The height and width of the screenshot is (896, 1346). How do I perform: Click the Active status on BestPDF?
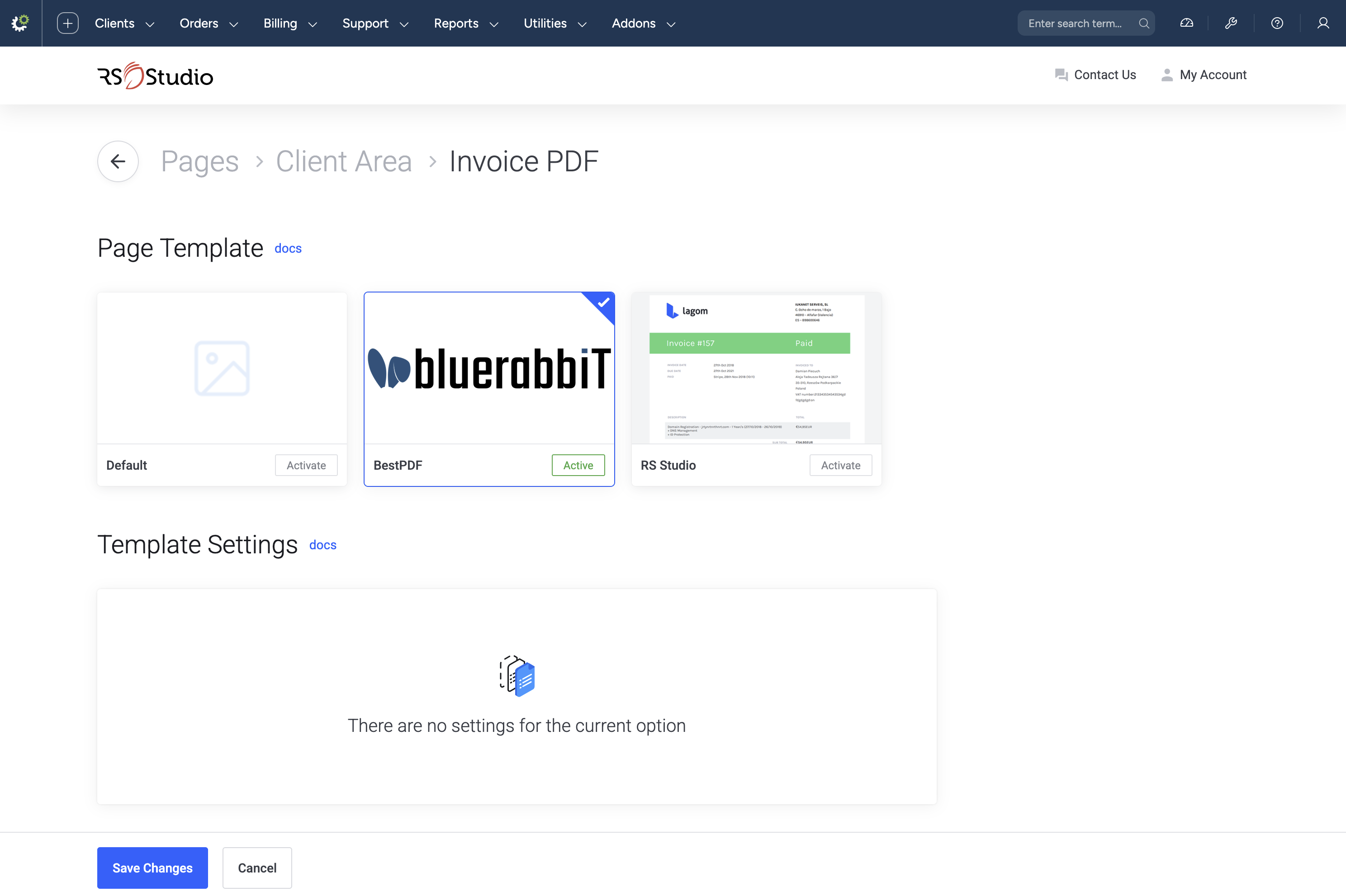coord(578,465)
